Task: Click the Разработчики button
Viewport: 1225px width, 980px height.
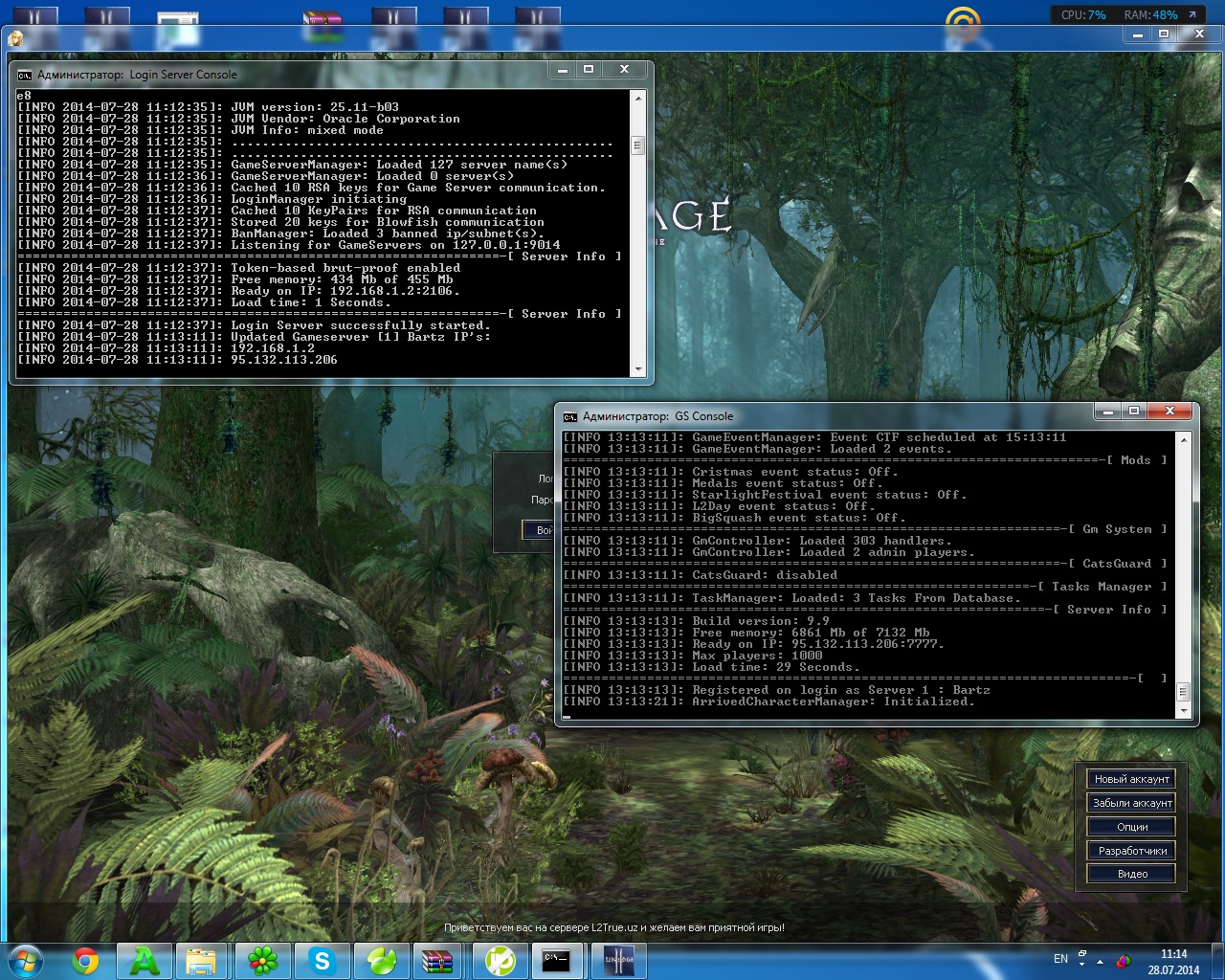Action: point(1131,851)
